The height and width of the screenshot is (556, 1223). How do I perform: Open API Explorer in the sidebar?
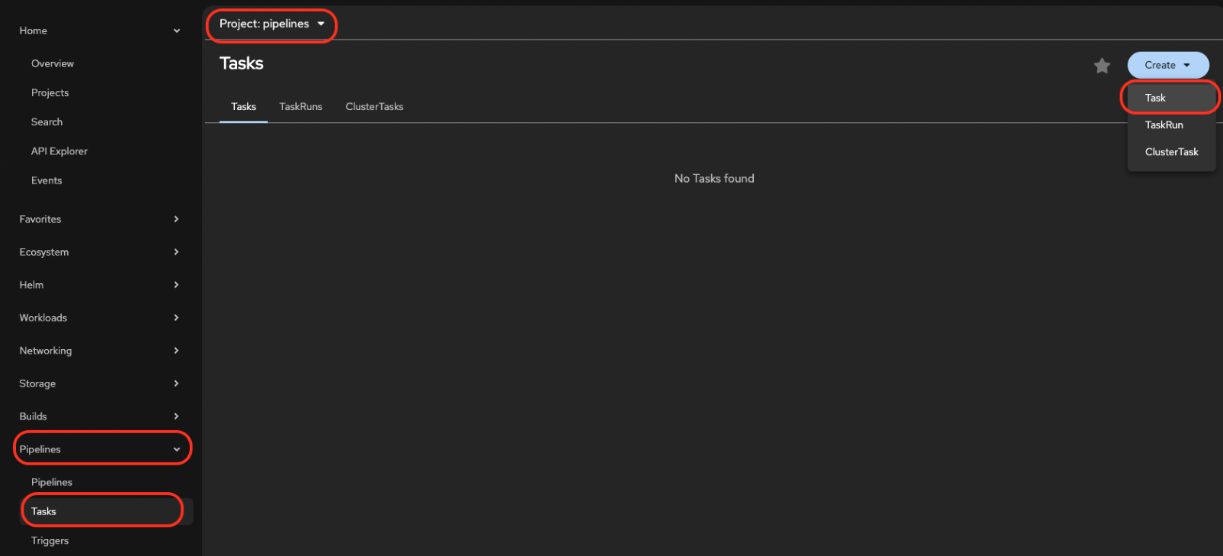click(59, 151)
